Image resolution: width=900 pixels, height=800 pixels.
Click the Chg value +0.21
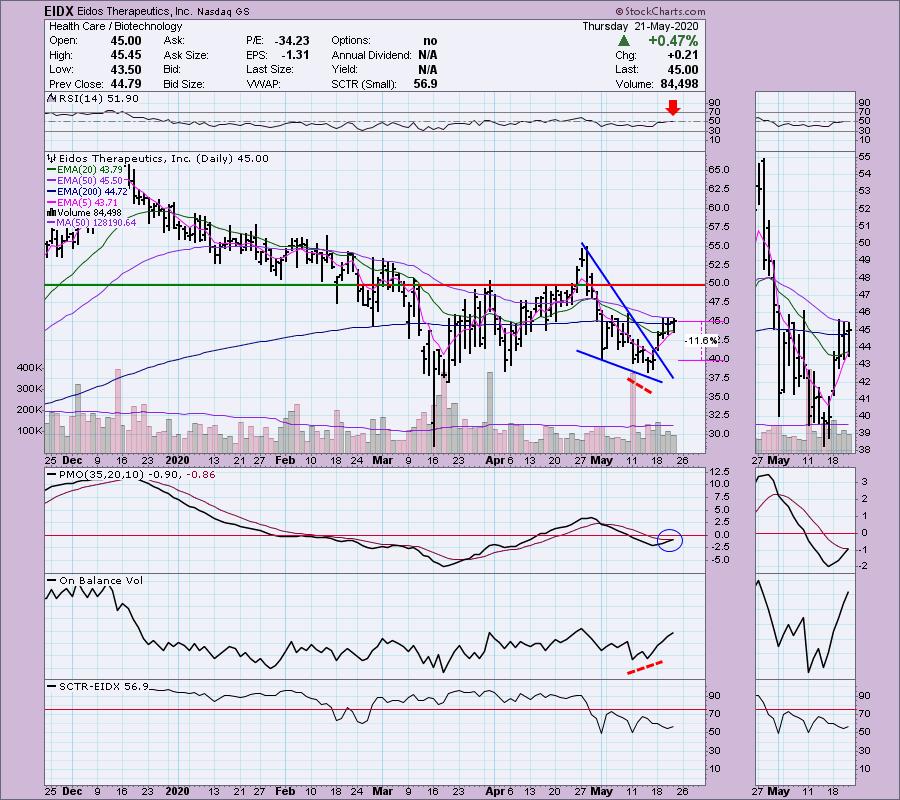[682, 55]
